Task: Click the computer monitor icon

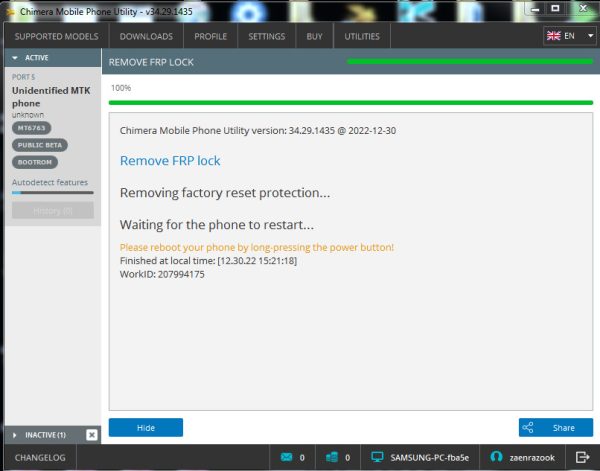Action: point(377,457)
